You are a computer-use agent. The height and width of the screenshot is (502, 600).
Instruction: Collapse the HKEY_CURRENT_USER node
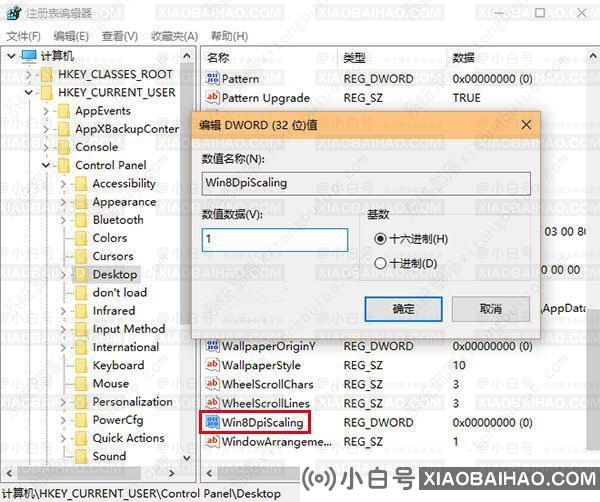click(x=29, y=93)
